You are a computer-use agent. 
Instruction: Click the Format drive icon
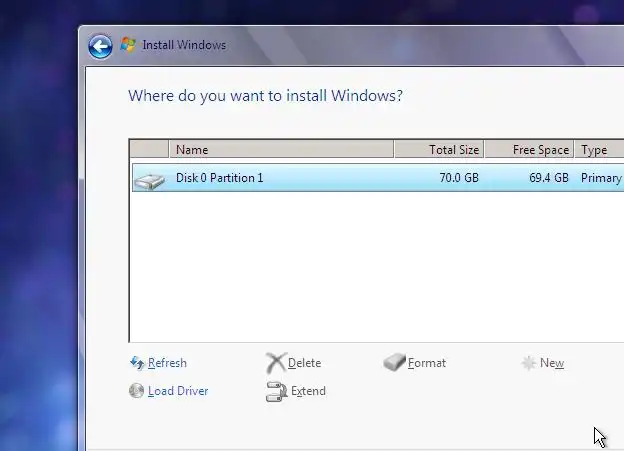click(x=394, y=362)
